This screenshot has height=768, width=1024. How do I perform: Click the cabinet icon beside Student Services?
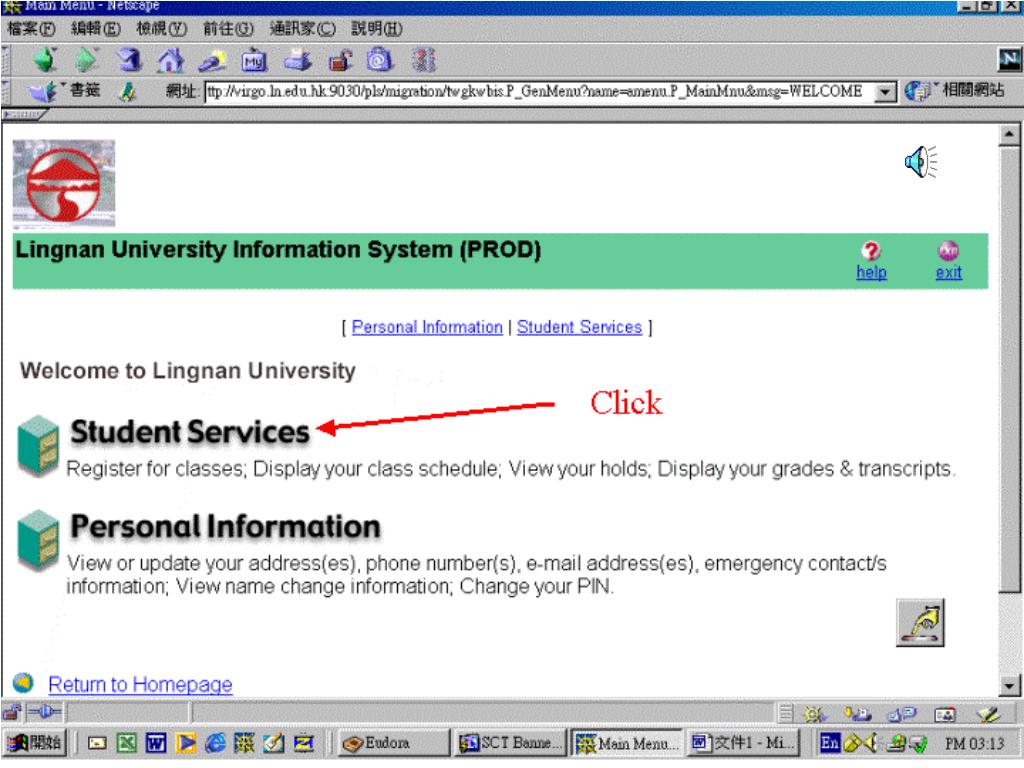tap(39, 446)
